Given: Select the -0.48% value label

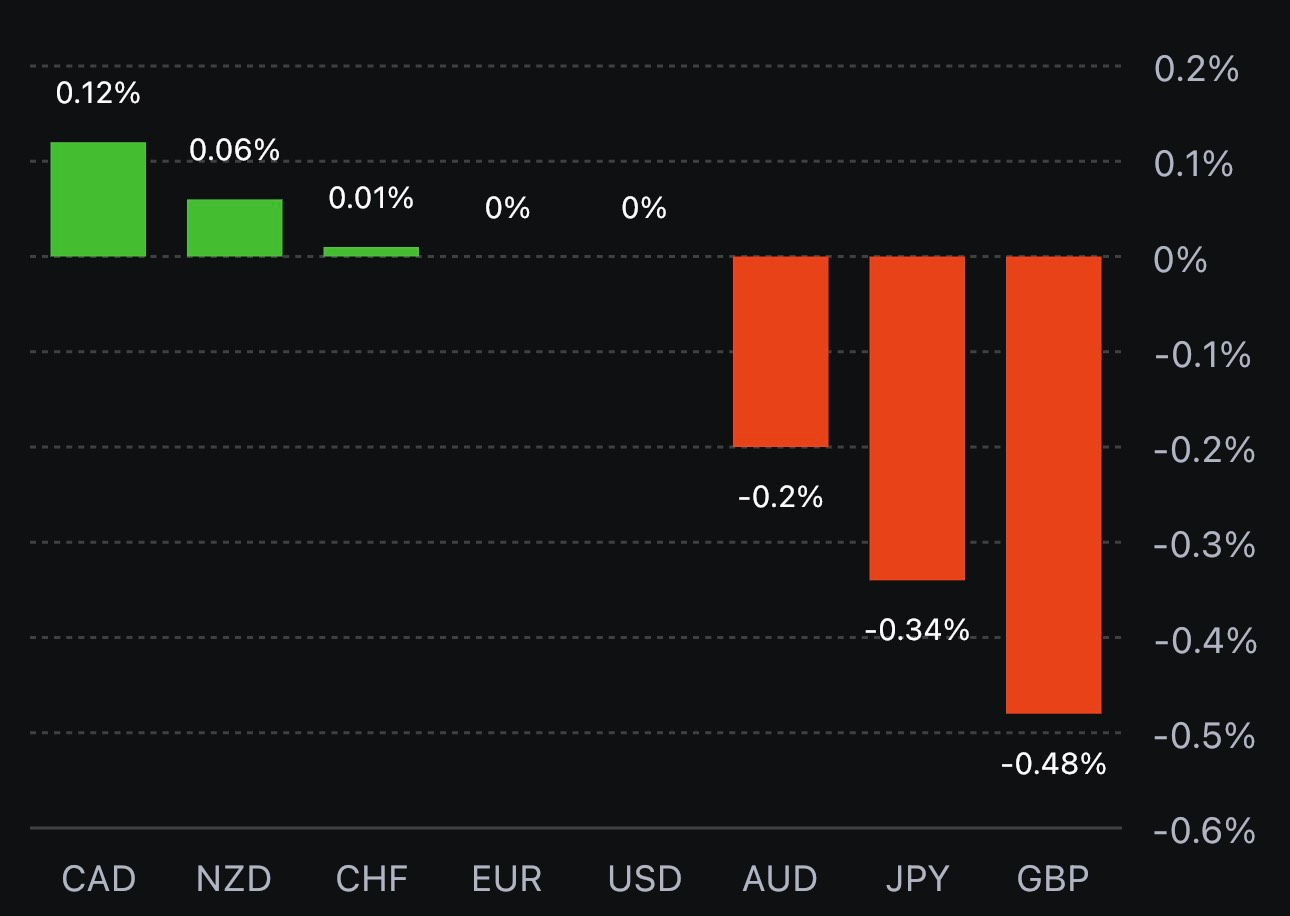Looking at the screenshot, I should 1053,765.
